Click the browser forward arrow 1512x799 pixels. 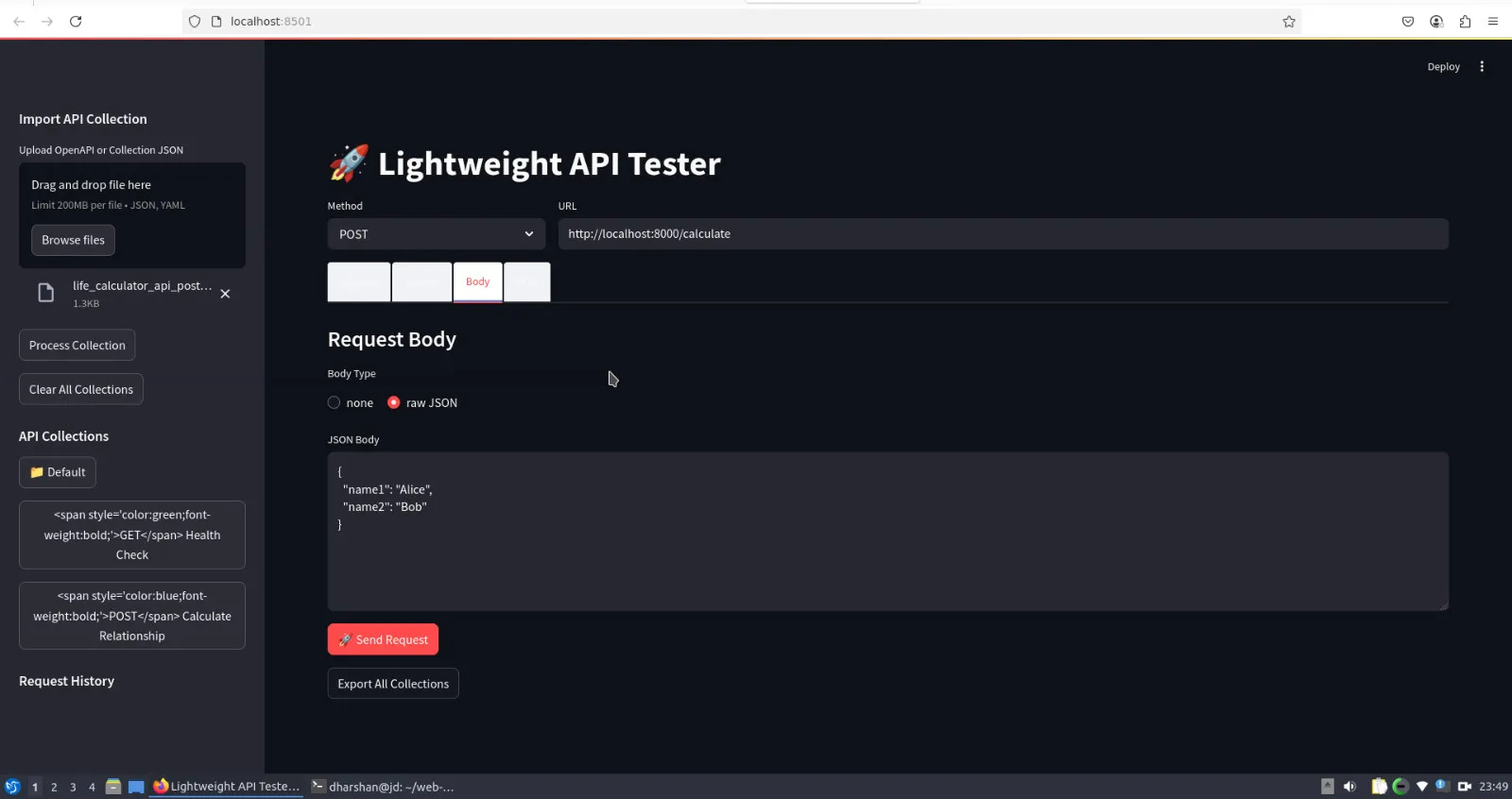click(x=47, y=21)
